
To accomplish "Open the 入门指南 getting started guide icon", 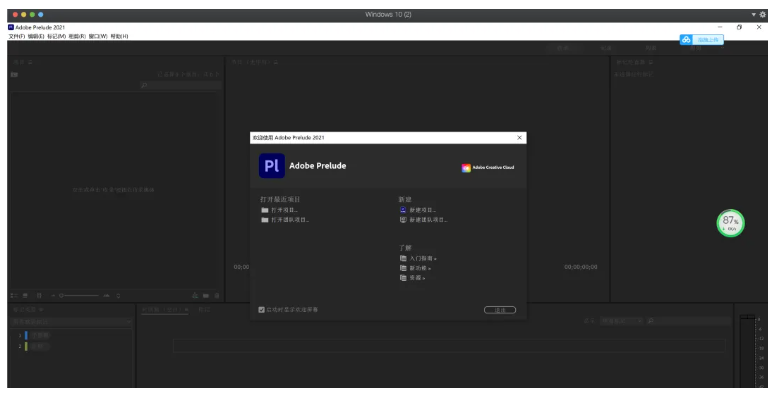I will 403,258.
